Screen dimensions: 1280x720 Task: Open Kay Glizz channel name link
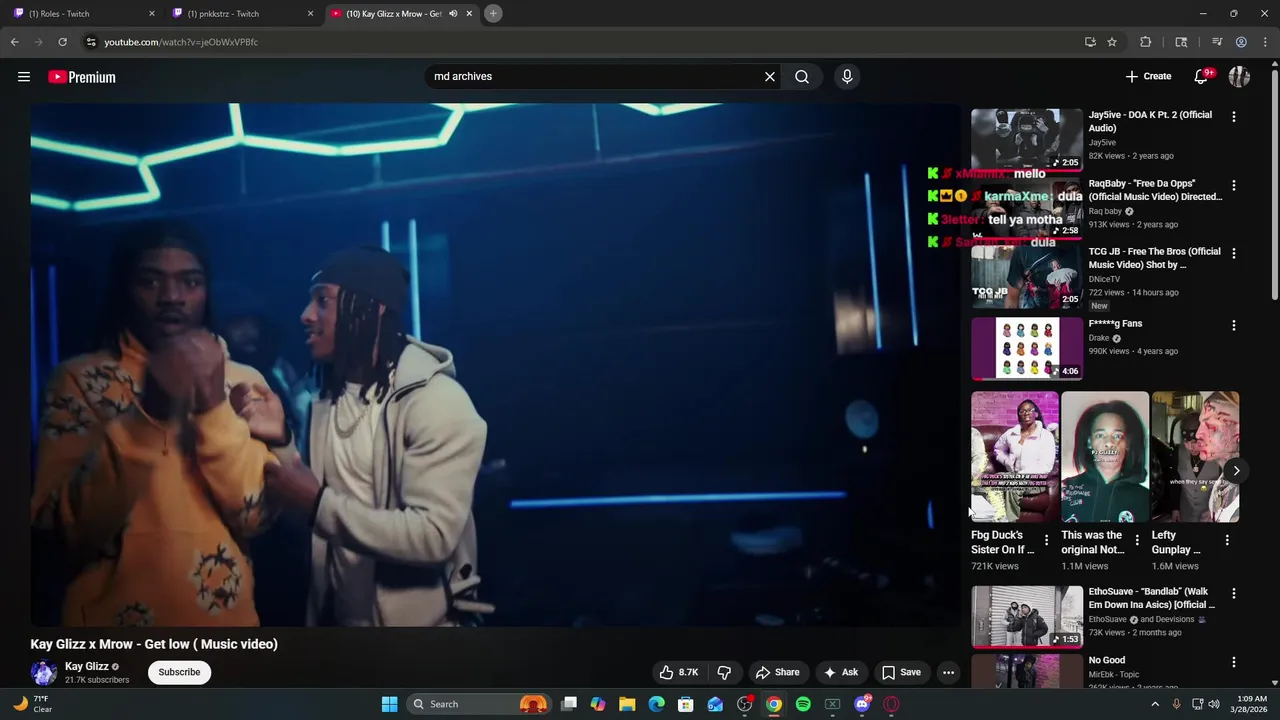click(x=87, y=666)
